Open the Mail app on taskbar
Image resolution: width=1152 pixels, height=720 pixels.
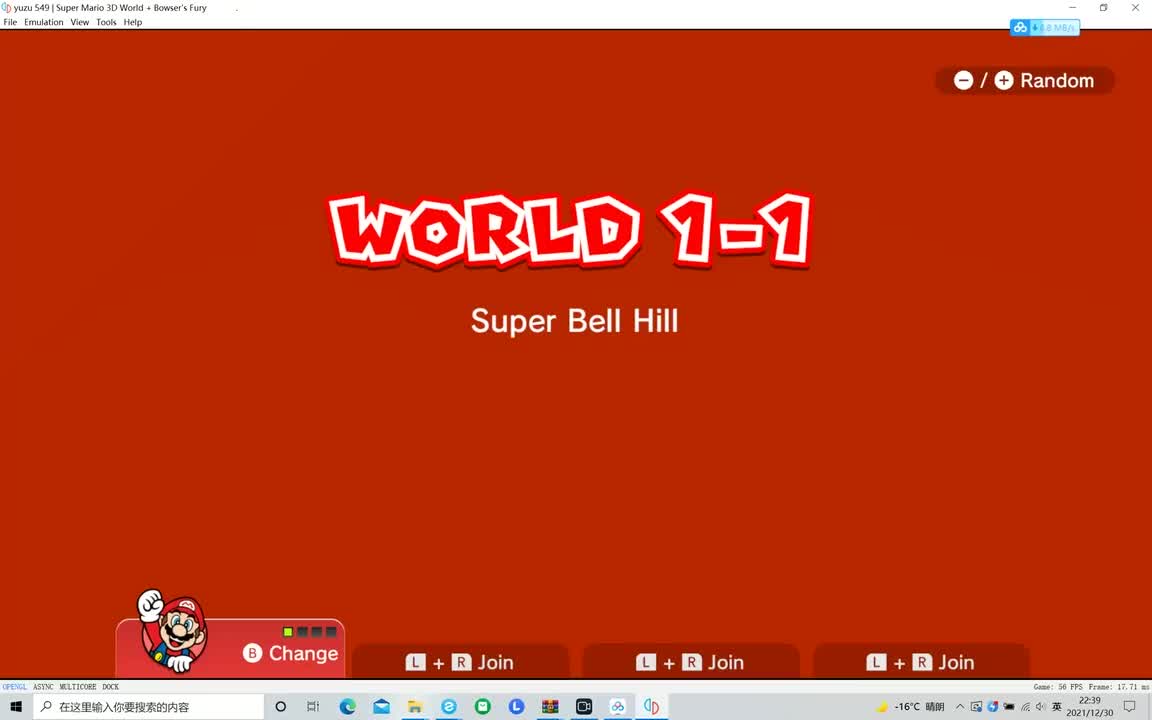pyautogui.click(x=381, y=706)
